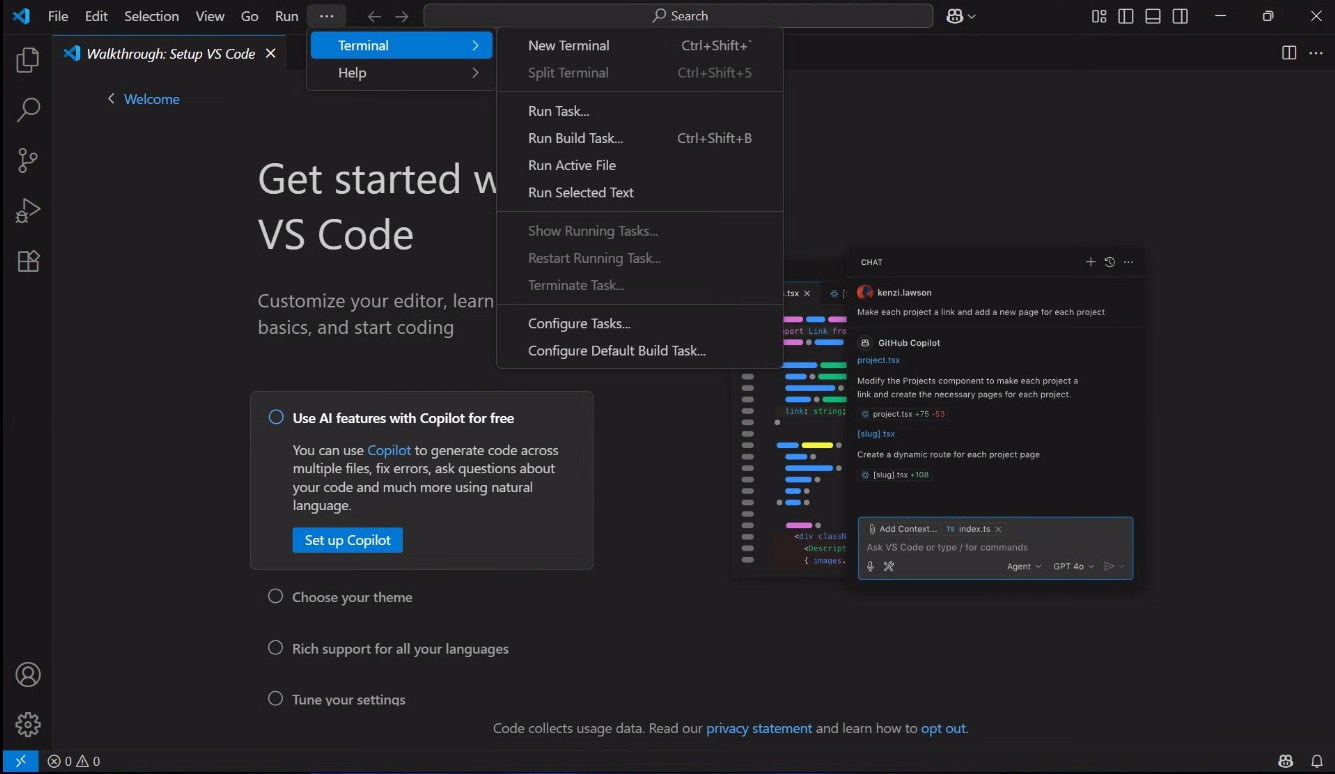The width and height of the screenshot is (1335, 774).
Task: Open the Run menu
Action: pyautogui.click(x=287, y=16)
